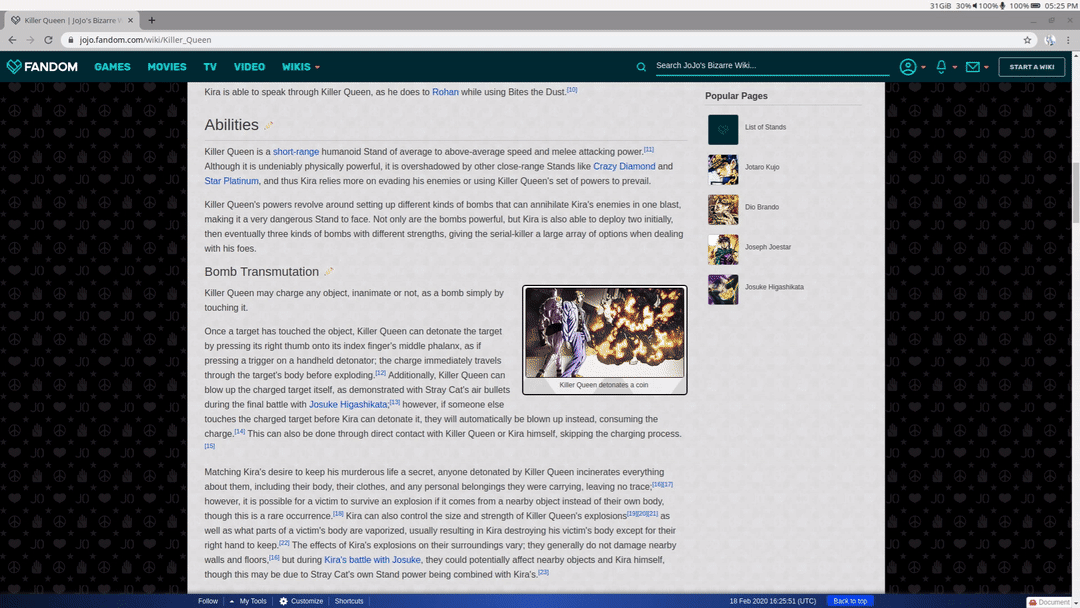Follow the Rohan link

coord(445,92)
